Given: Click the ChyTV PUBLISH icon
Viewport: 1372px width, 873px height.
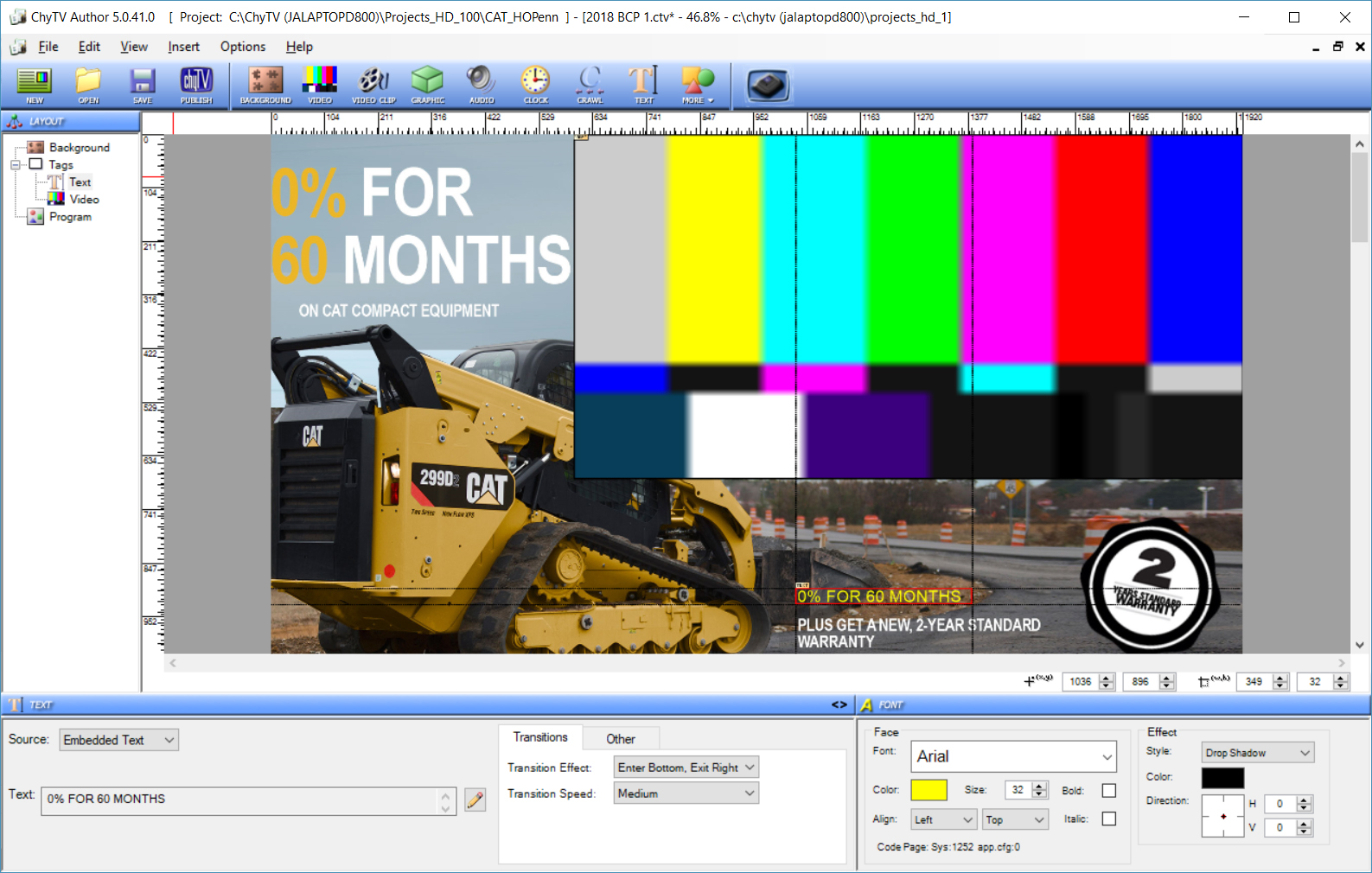Looking at the screenshot, I should (x=196, y=85).
